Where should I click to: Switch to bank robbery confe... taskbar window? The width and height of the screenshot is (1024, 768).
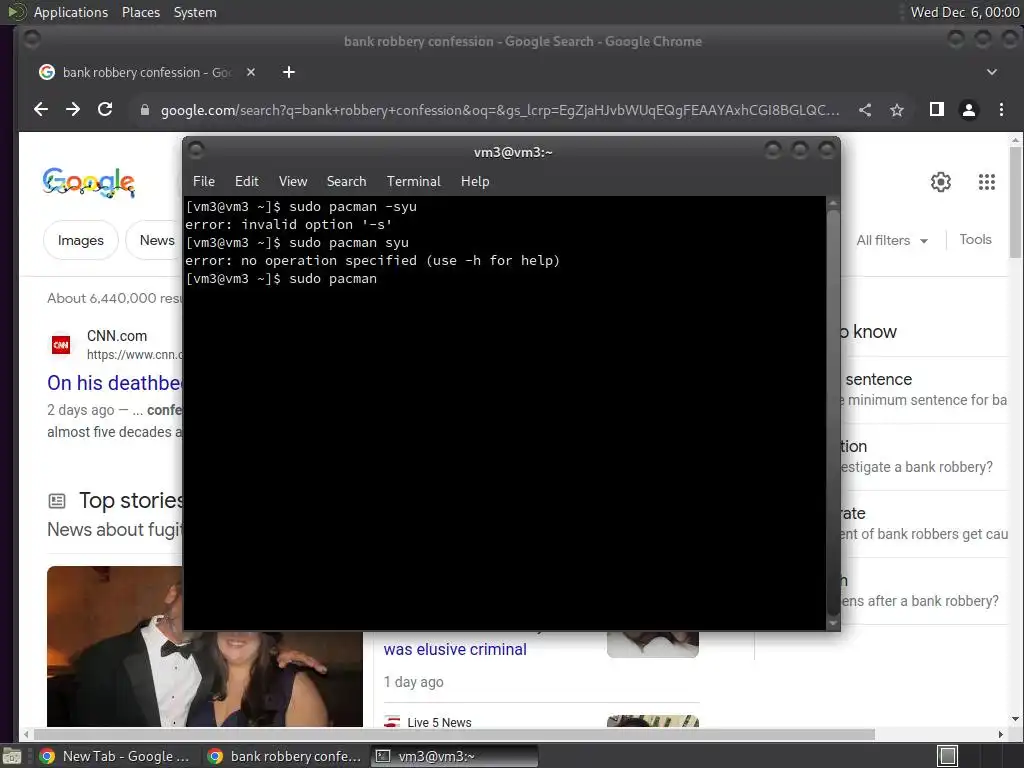click(x=284, y=756)
